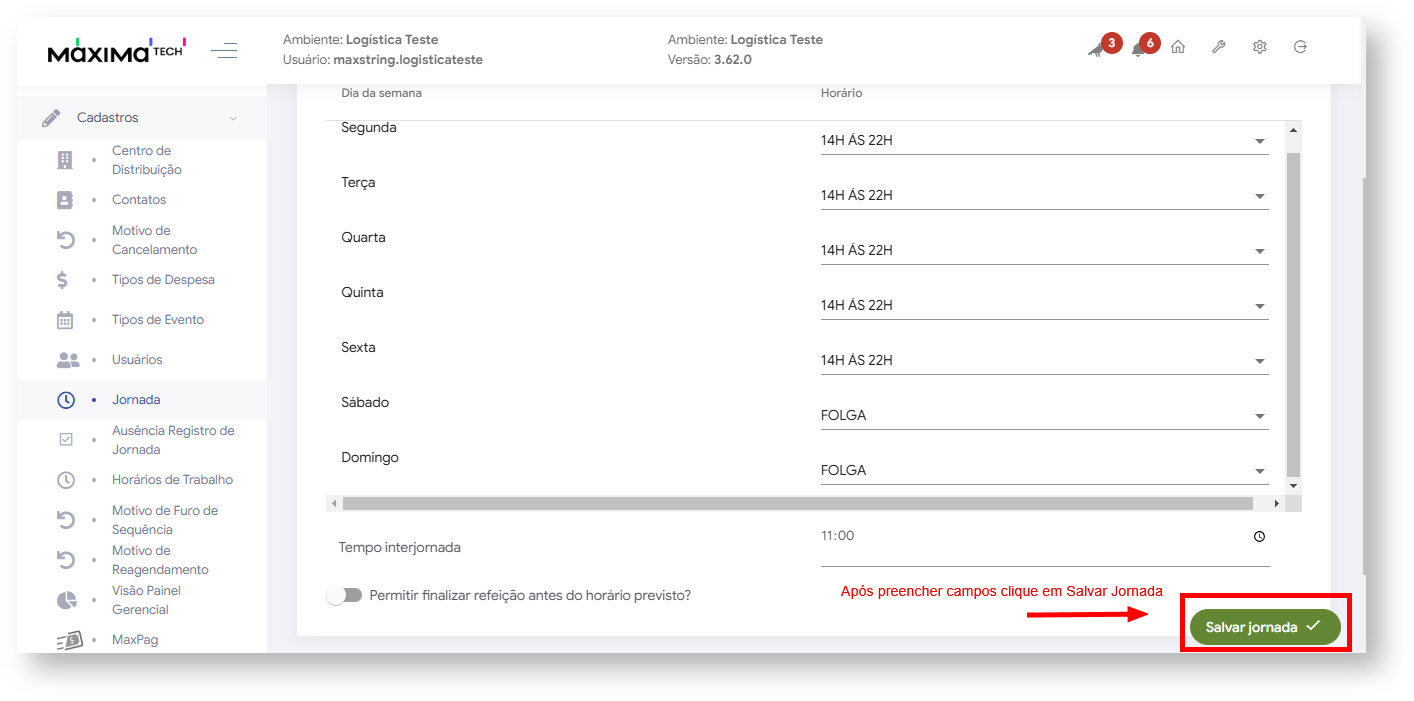Click the home icon in top header
The width and height of the screenshot is (1414, 701).
(x=1178, y=47)
